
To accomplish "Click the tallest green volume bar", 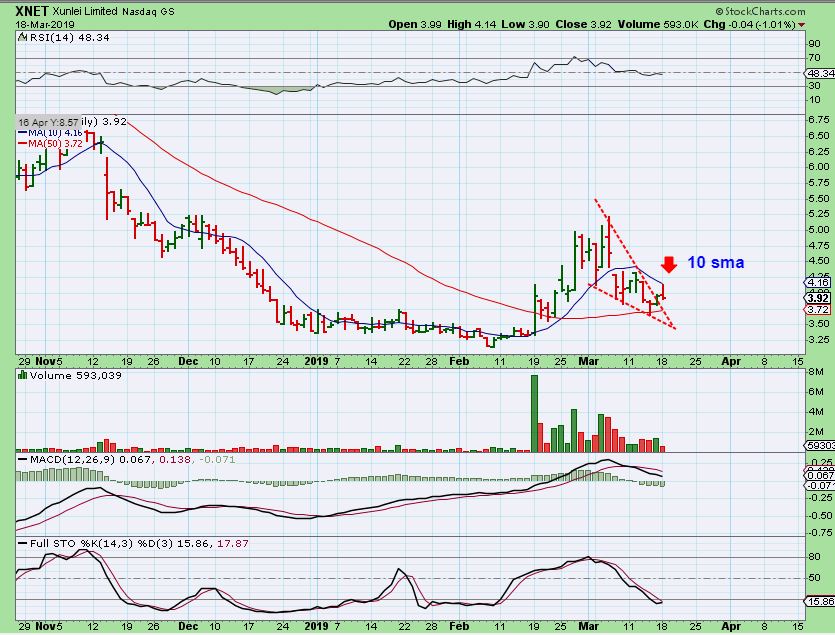I will click(534, 413).
